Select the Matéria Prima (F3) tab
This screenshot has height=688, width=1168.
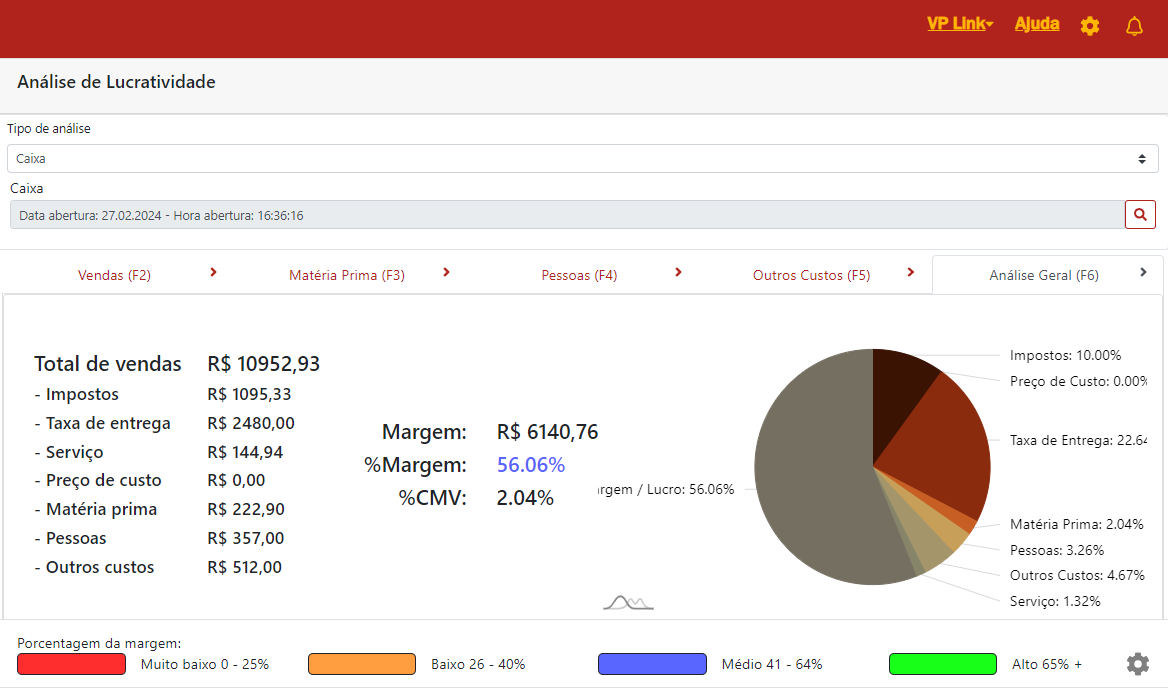(x=346, y=275)
